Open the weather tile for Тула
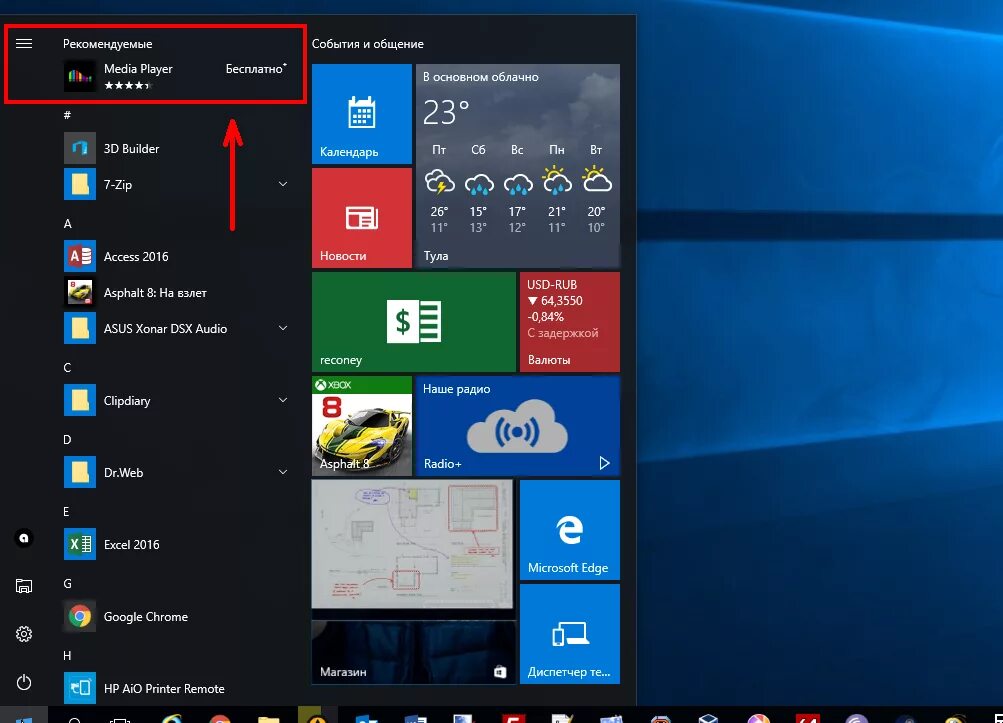The image size is (1003, 723). point(518,166)
